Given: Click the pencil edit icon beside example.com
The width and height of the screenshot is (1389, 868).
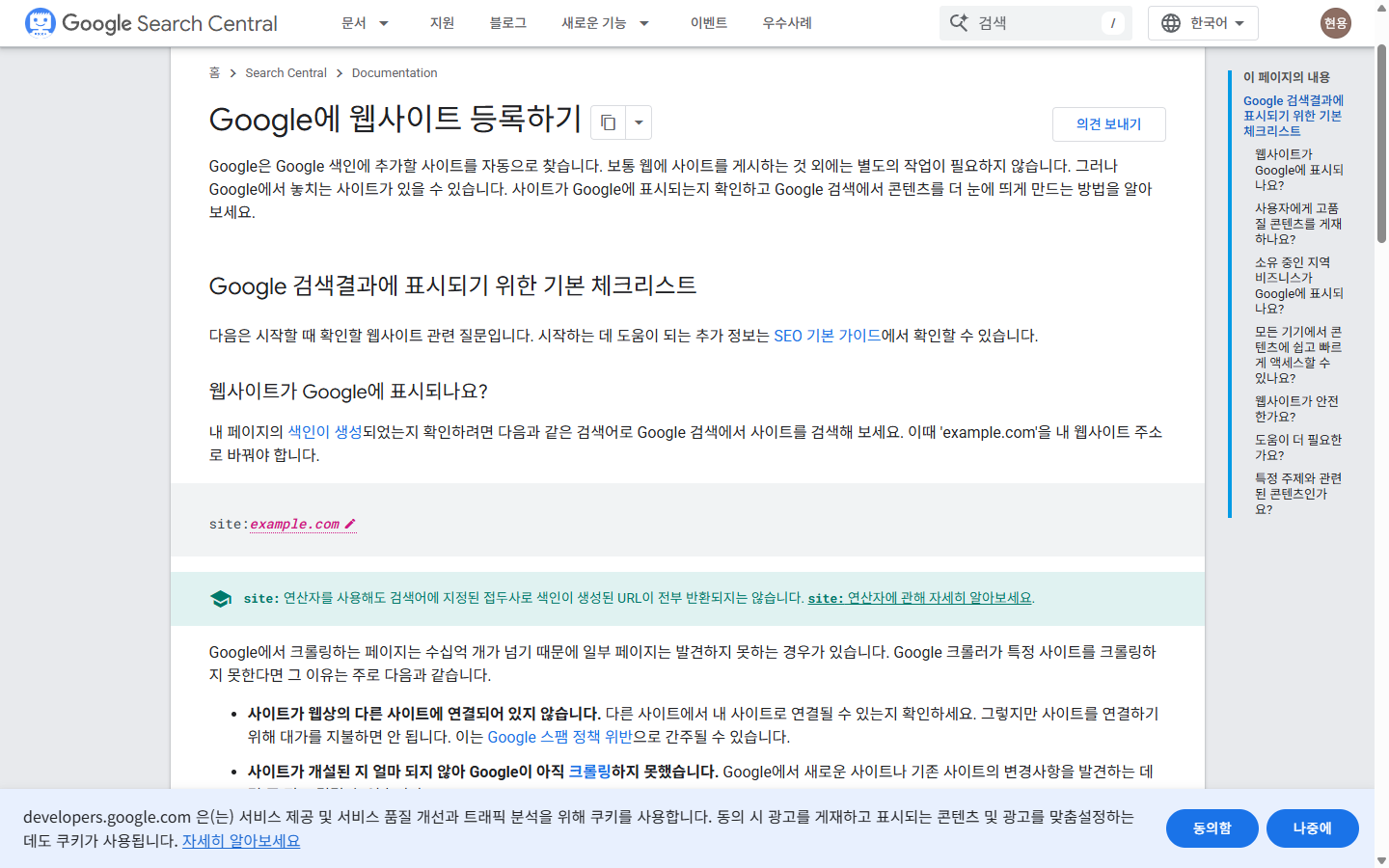Looking at the screenshot, I should (350, 524).
